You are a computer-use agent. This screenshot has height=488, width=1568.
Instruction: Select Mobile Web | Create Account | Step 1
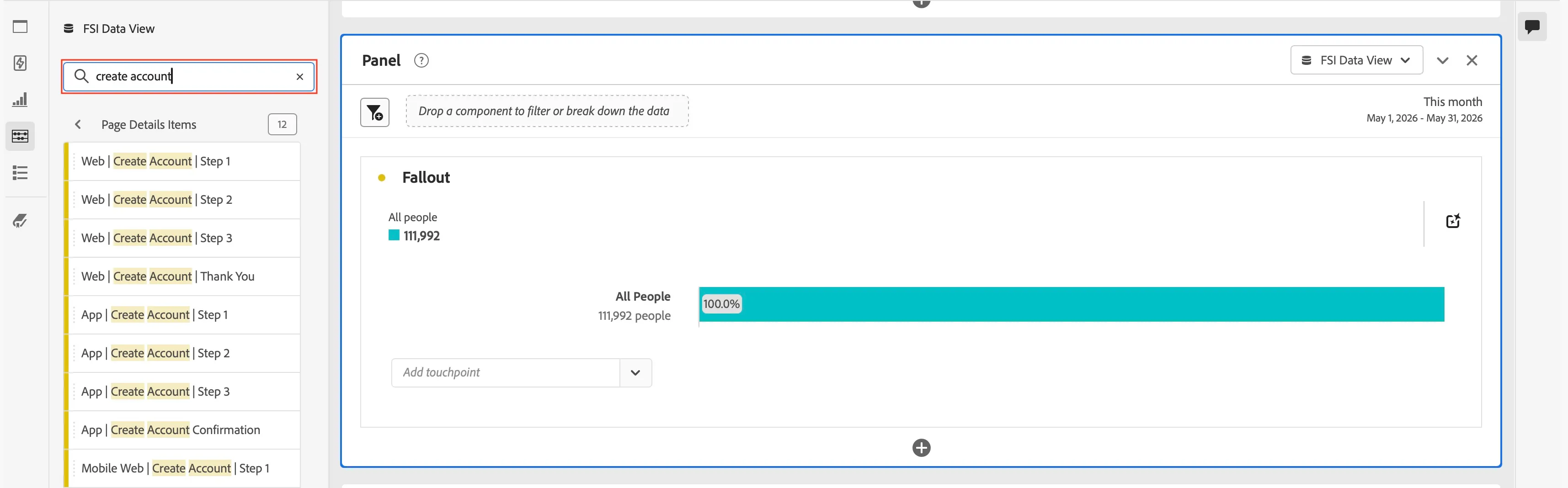[182, 468]
